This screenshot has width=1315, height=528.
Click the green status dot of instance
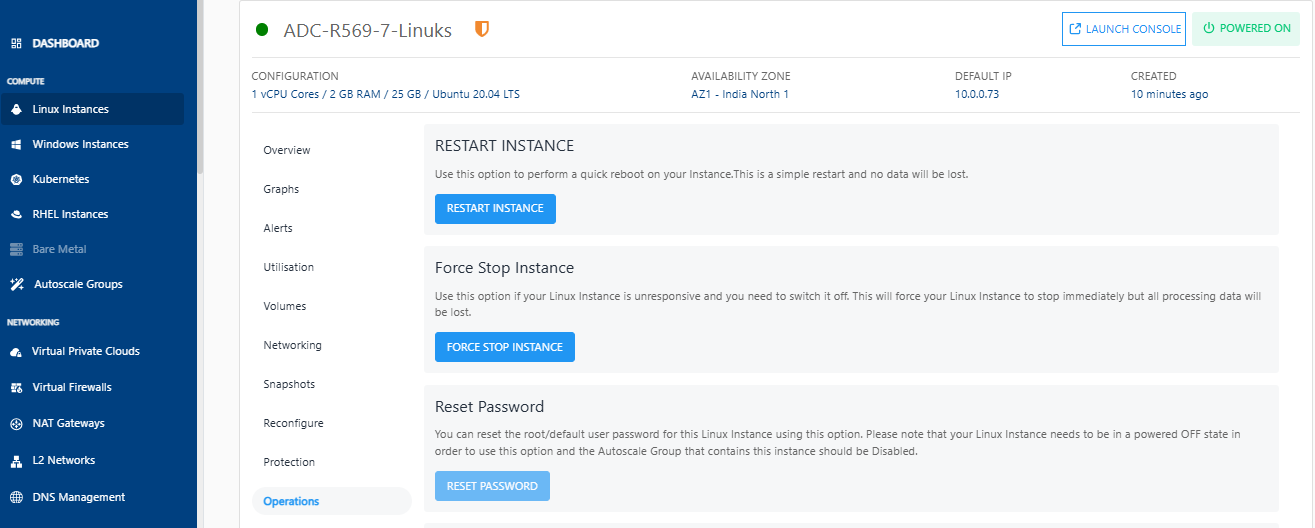(x=263, y=30)
